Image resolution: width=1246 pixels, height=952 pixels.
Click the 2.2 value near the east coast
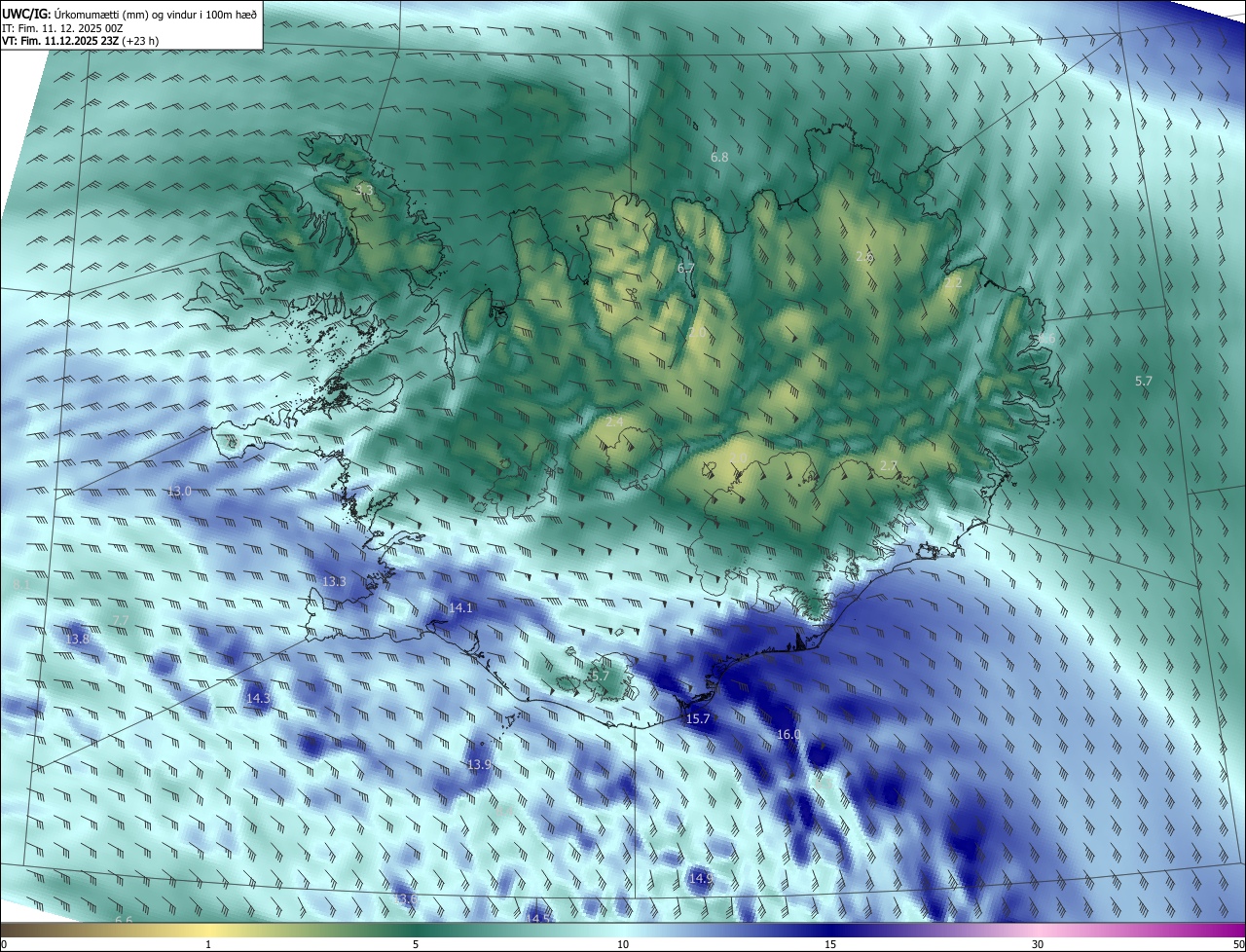(x=952, y=282)
